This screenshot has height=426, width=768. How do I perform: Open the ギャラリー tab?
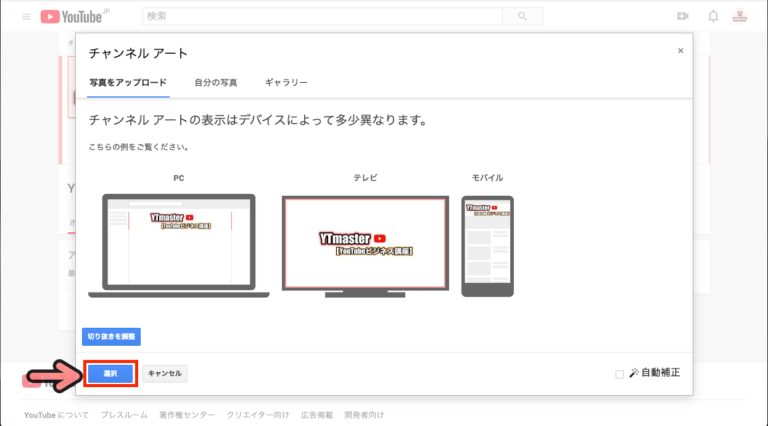coord(286,82)
